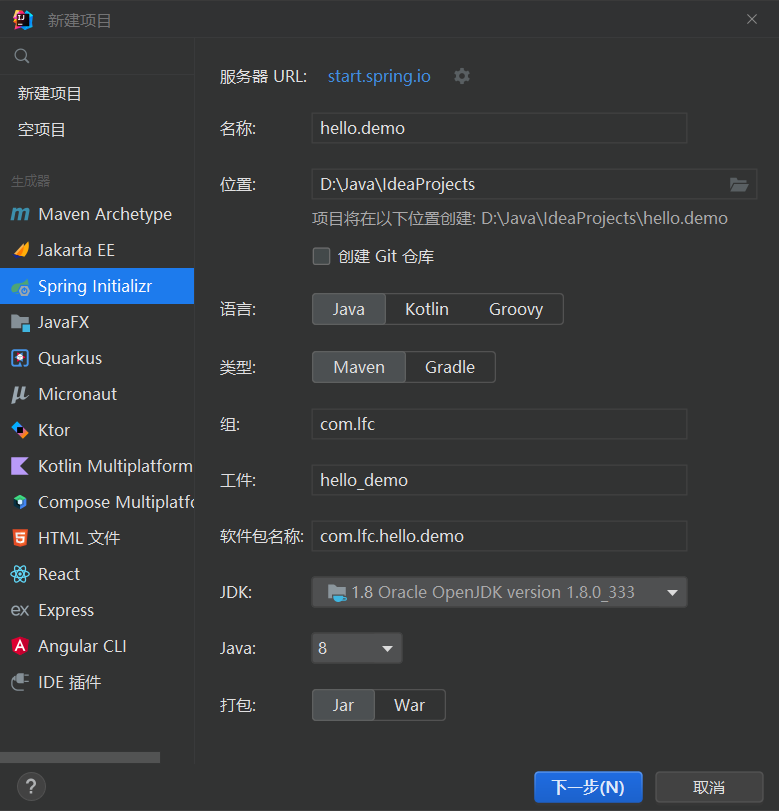Click the Micronaut mu icon
Screen dimensions: 779x811
pos(20,395)
